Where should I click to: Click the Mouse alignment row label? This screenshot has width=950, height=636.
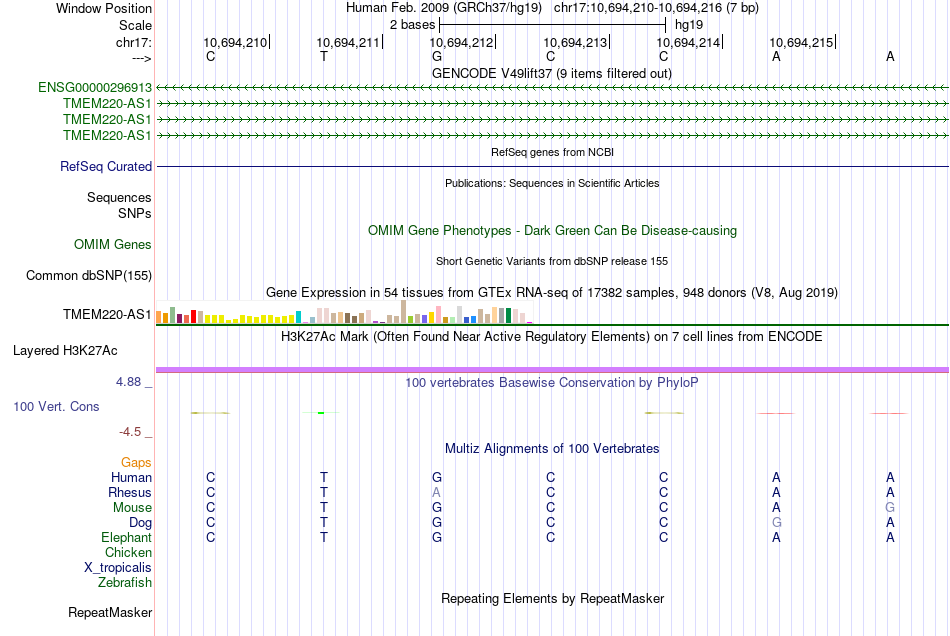[x=132, y=508]
